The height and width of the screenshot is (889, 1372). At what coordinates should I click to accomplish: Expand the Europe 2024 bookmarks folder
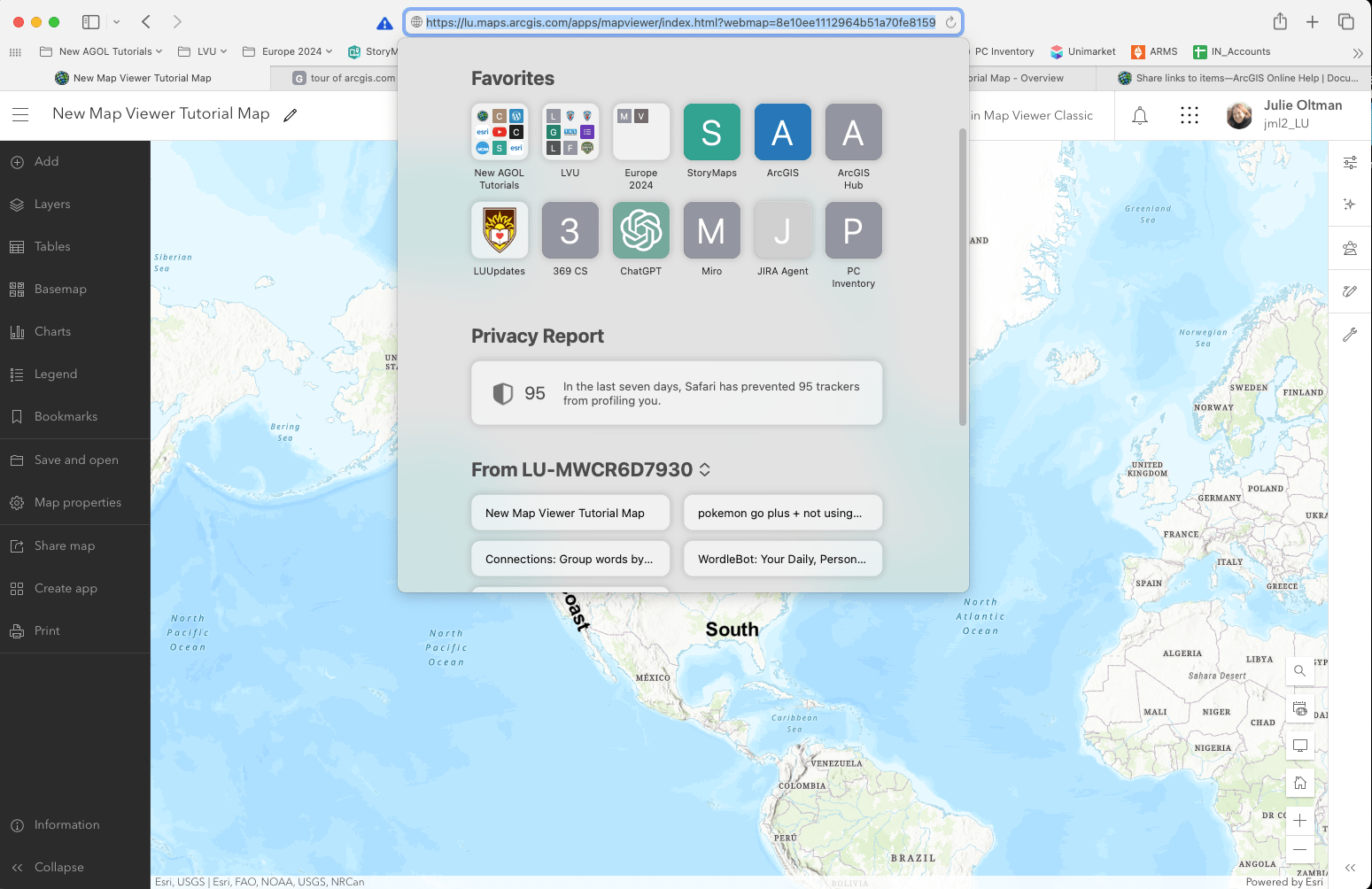[x=288, y=52]
